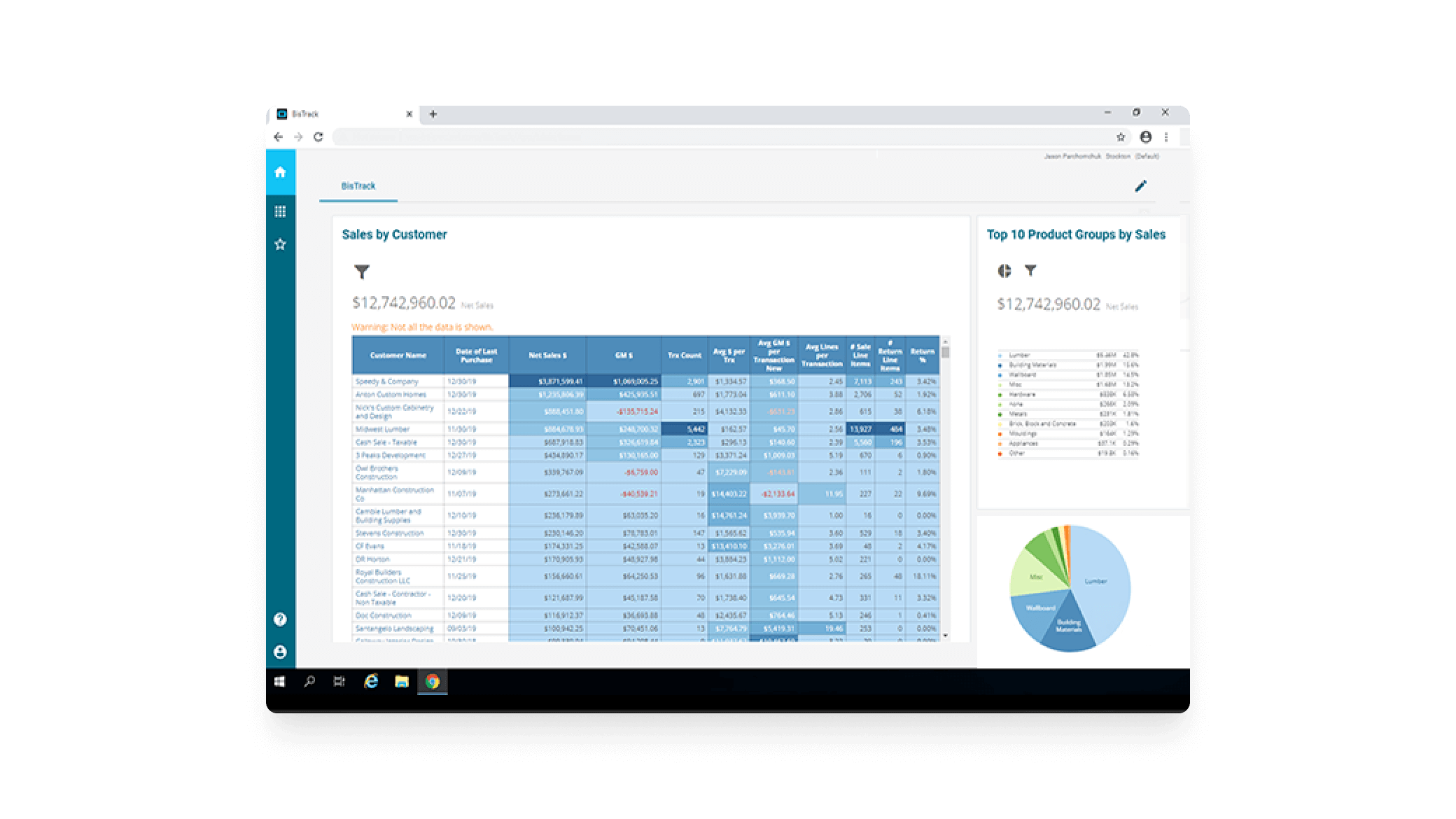Viewport: 1456px width, 819px height.
Task: Select 3 Peaks Development row
Action: click(645, 456)
